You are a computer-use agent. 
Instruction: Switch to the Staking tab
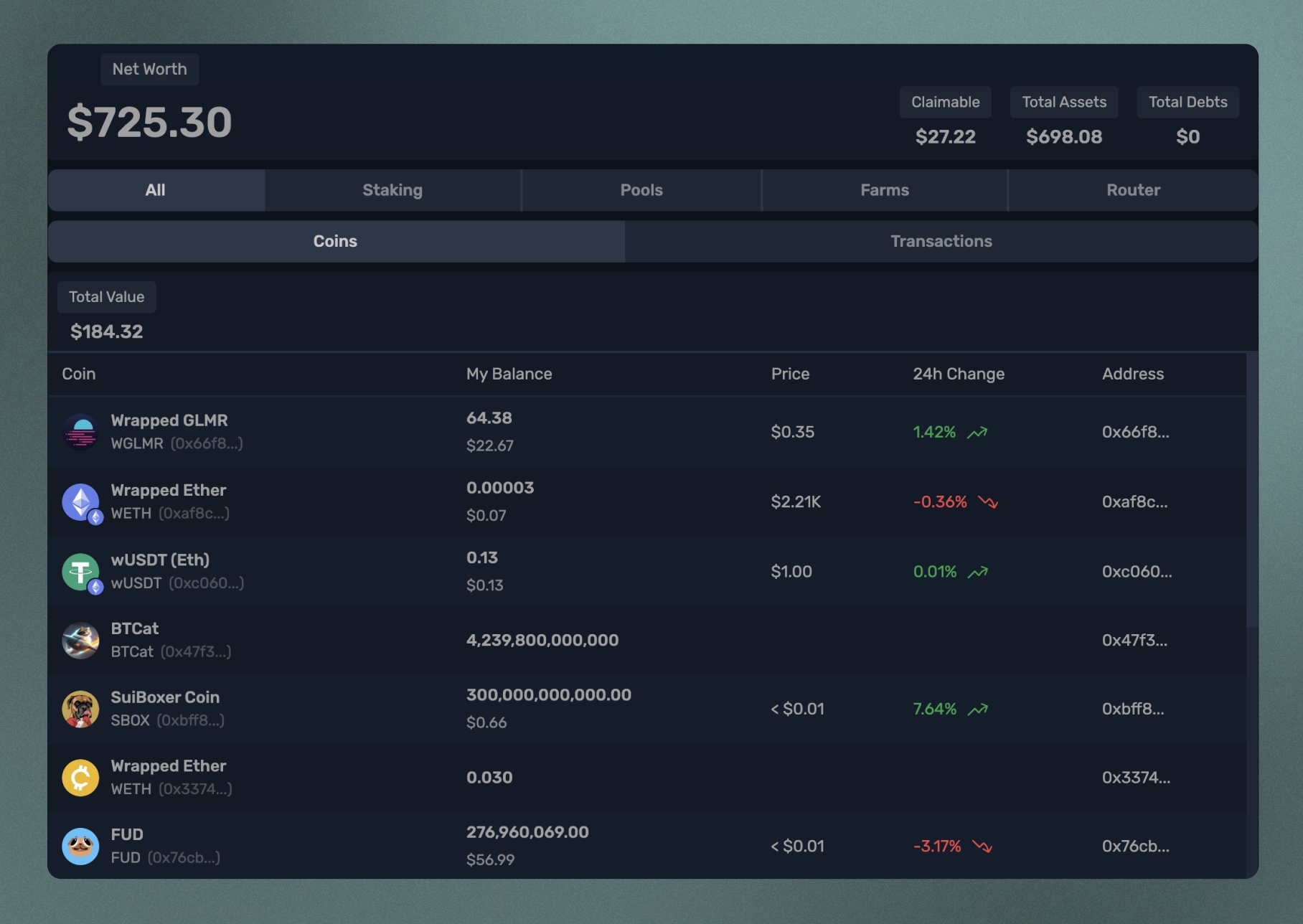(392, 190)
